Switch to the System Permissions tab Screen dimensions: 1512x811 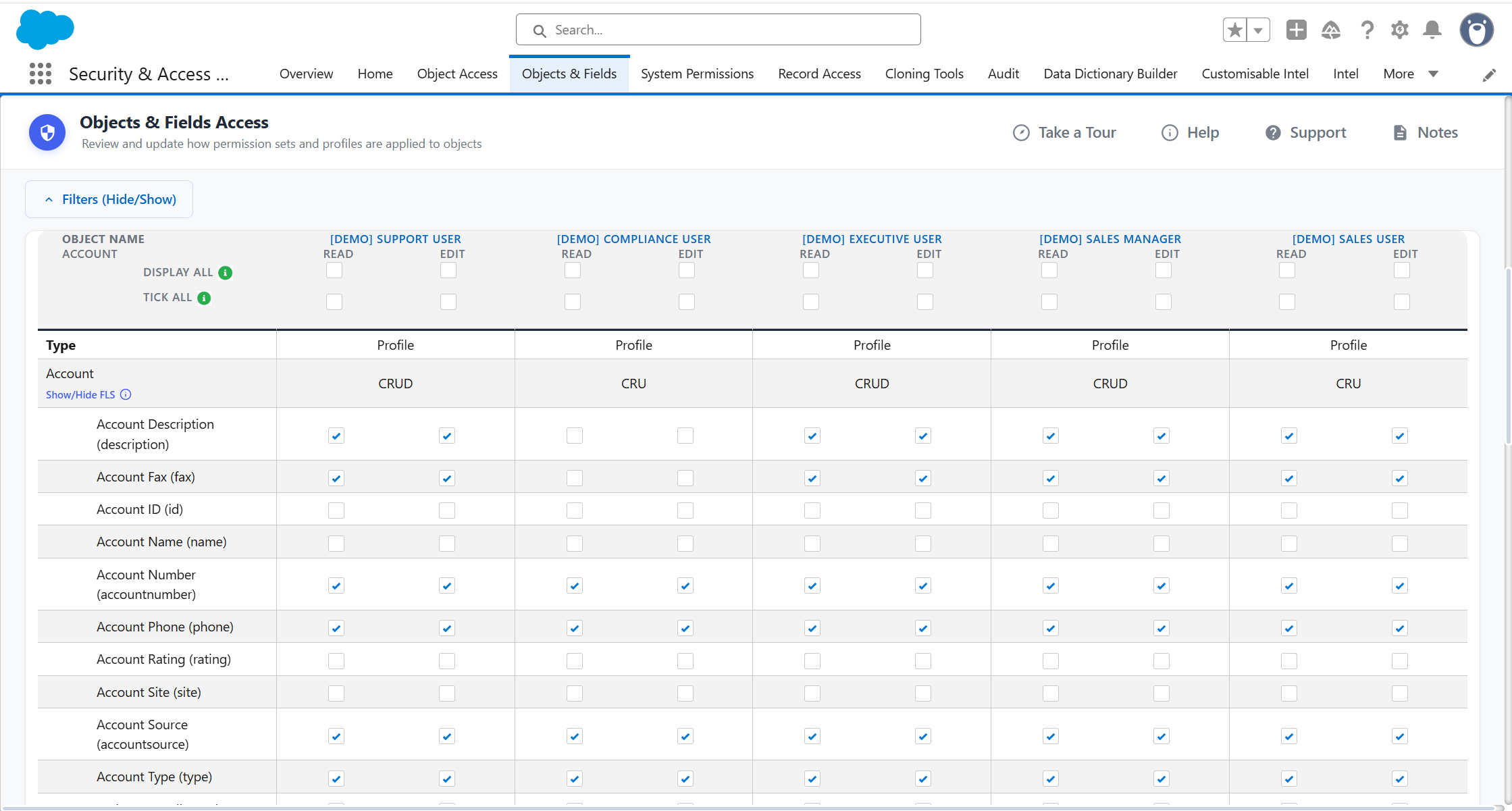[697, 74]
